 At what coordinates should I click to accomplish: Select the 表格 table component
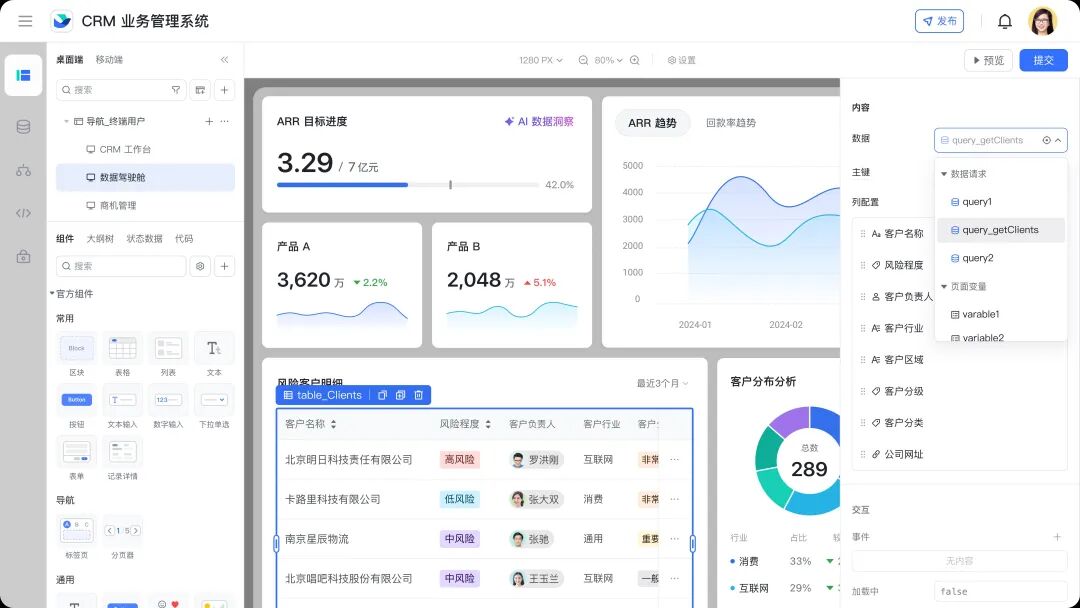pyautogui.click(x=123, y=355)
